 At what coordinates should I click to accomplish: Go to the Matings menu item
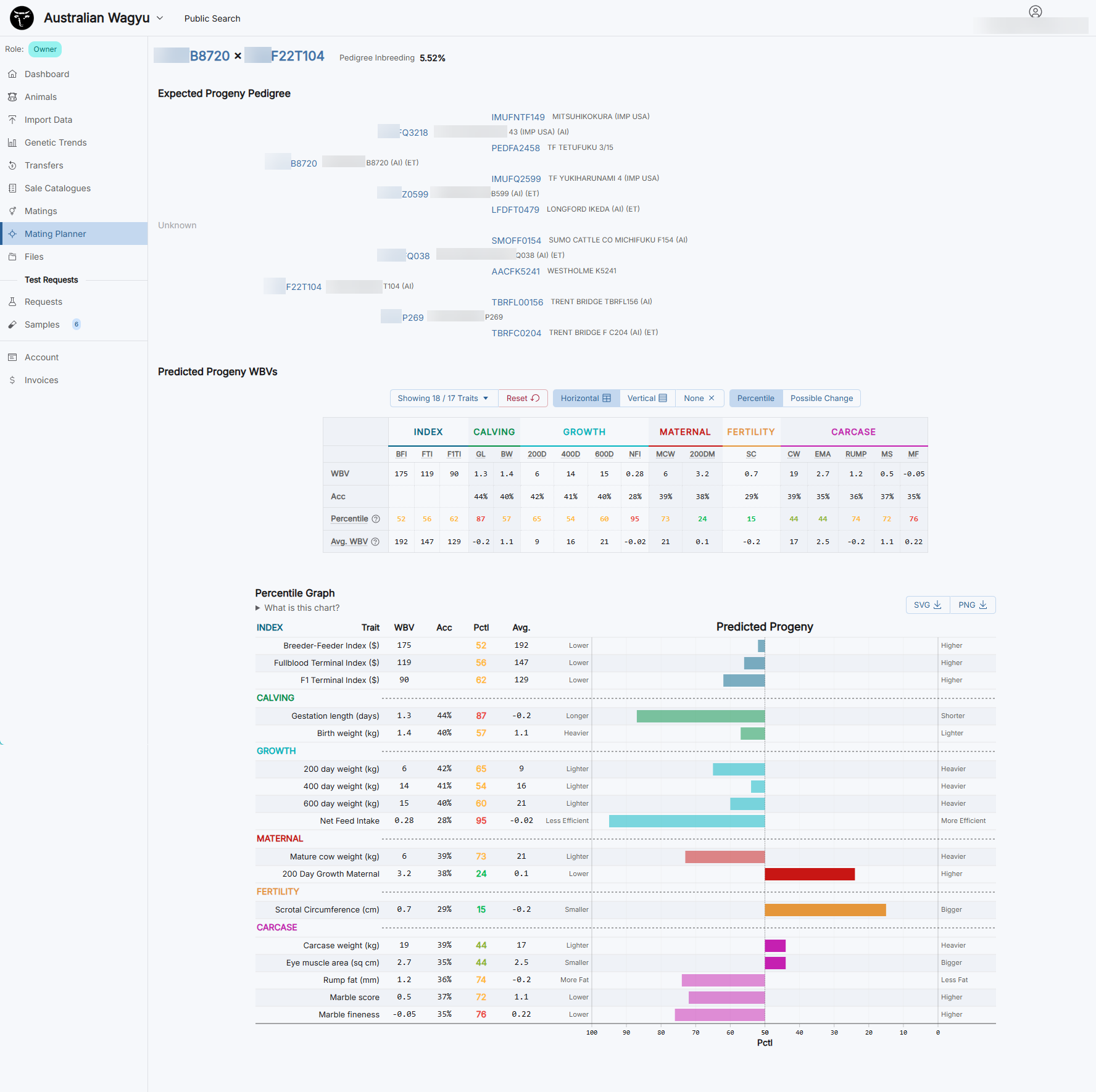tap(41, 211)
